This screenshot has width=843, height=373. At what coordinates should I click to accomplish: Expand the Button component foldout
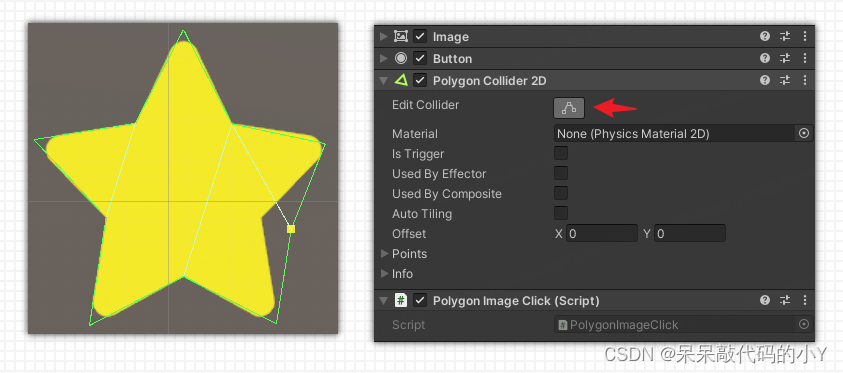pyautogui.click(x=383, y=59)
